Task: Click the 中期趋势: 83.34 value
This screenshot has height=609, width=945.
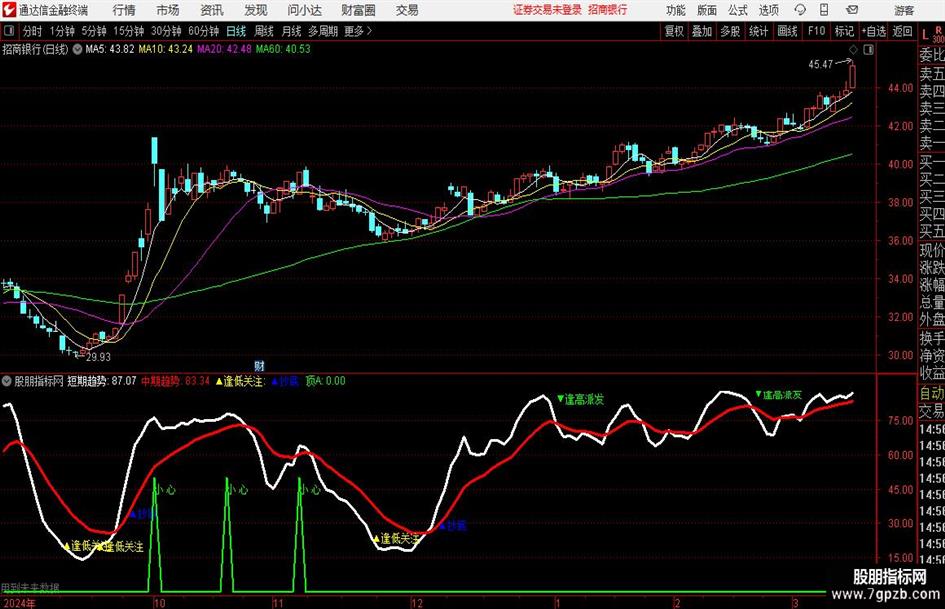Action: (x=175, y=381)
